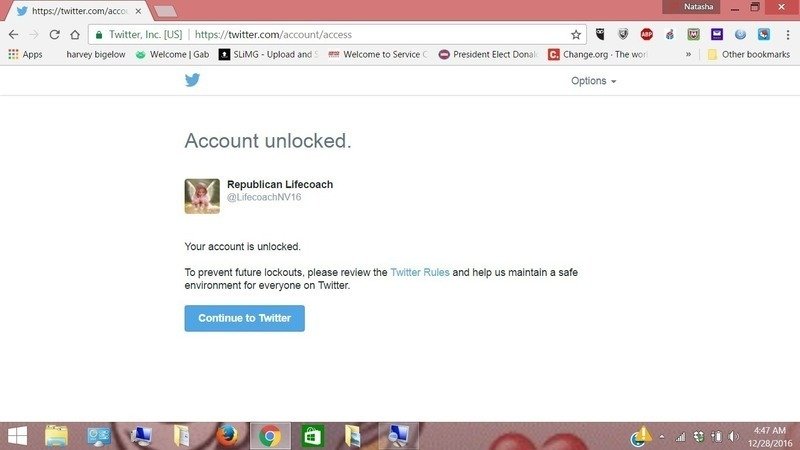Open the Apps bookmarks shortcut
Screen dimensions: 800x450
point(26,54)
